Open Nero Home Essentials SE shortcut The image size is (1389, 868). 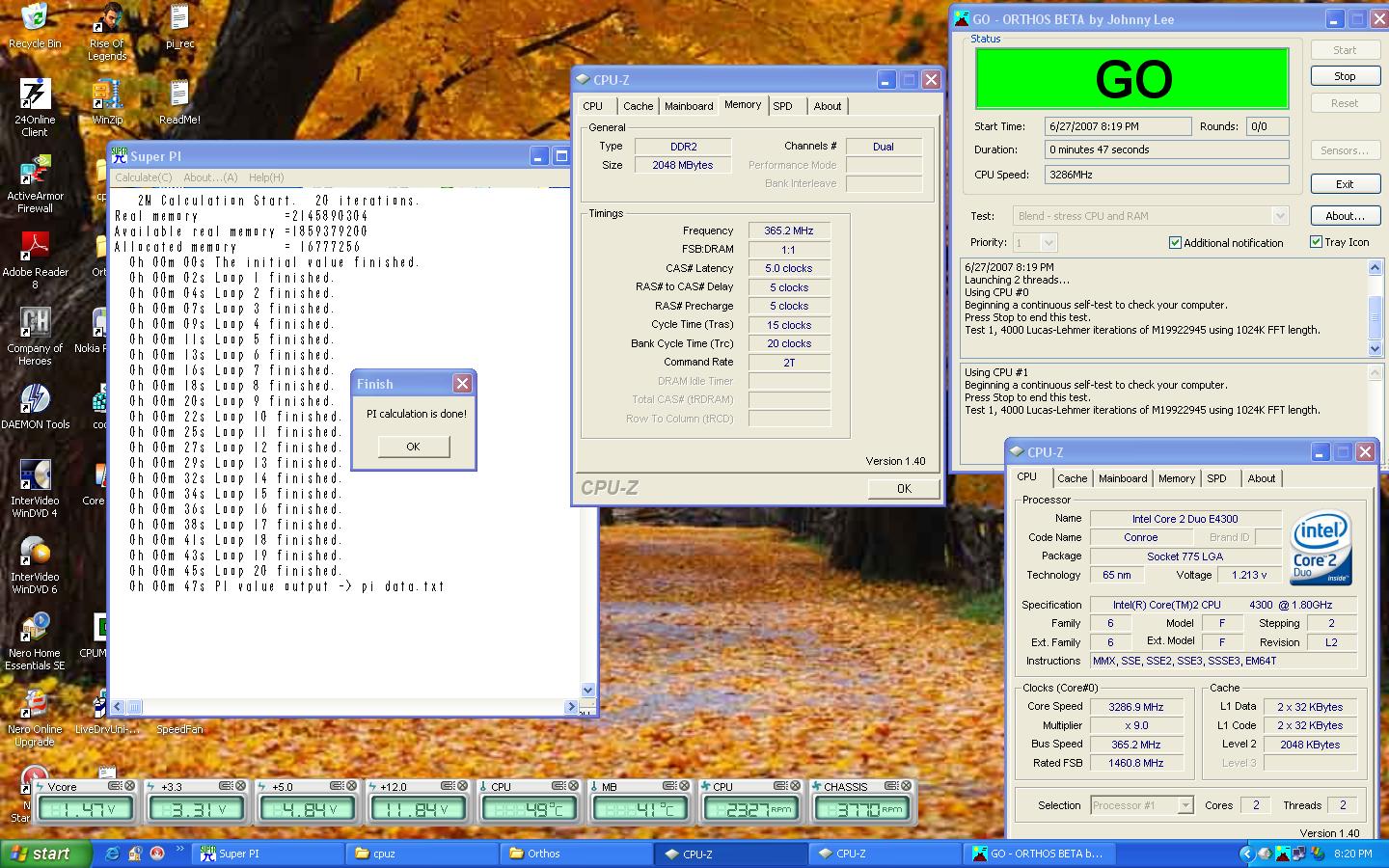35,640
